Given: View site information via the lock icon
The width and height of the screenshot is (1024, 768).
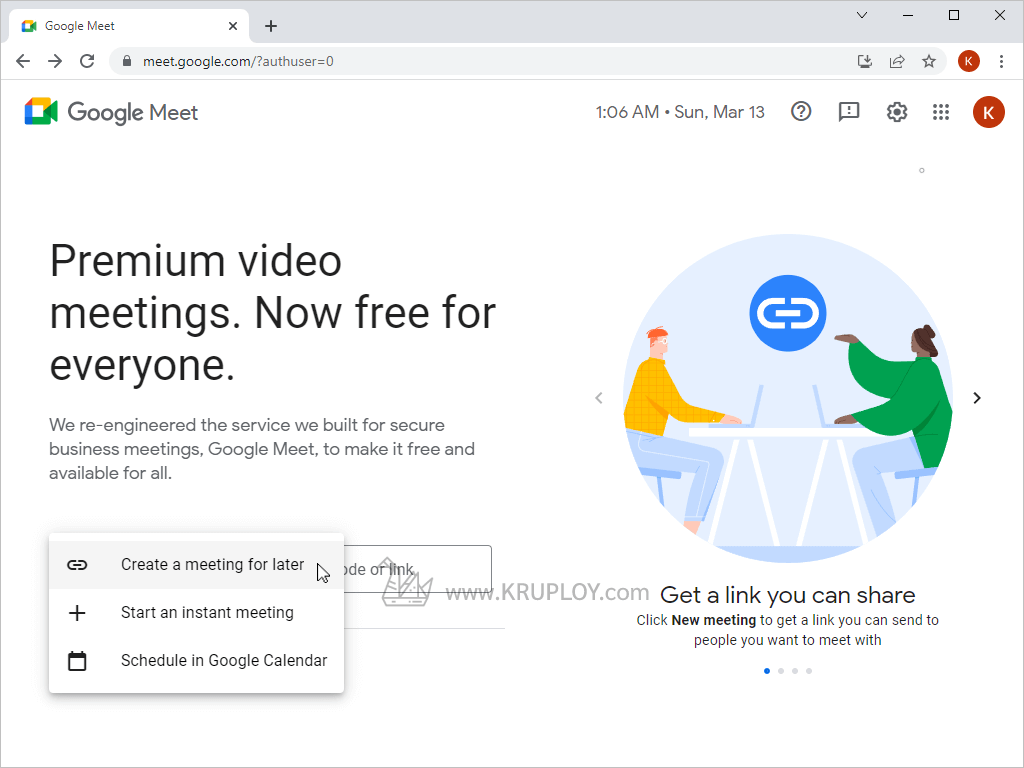Looking at the screenshot, I should coord(127,61).
